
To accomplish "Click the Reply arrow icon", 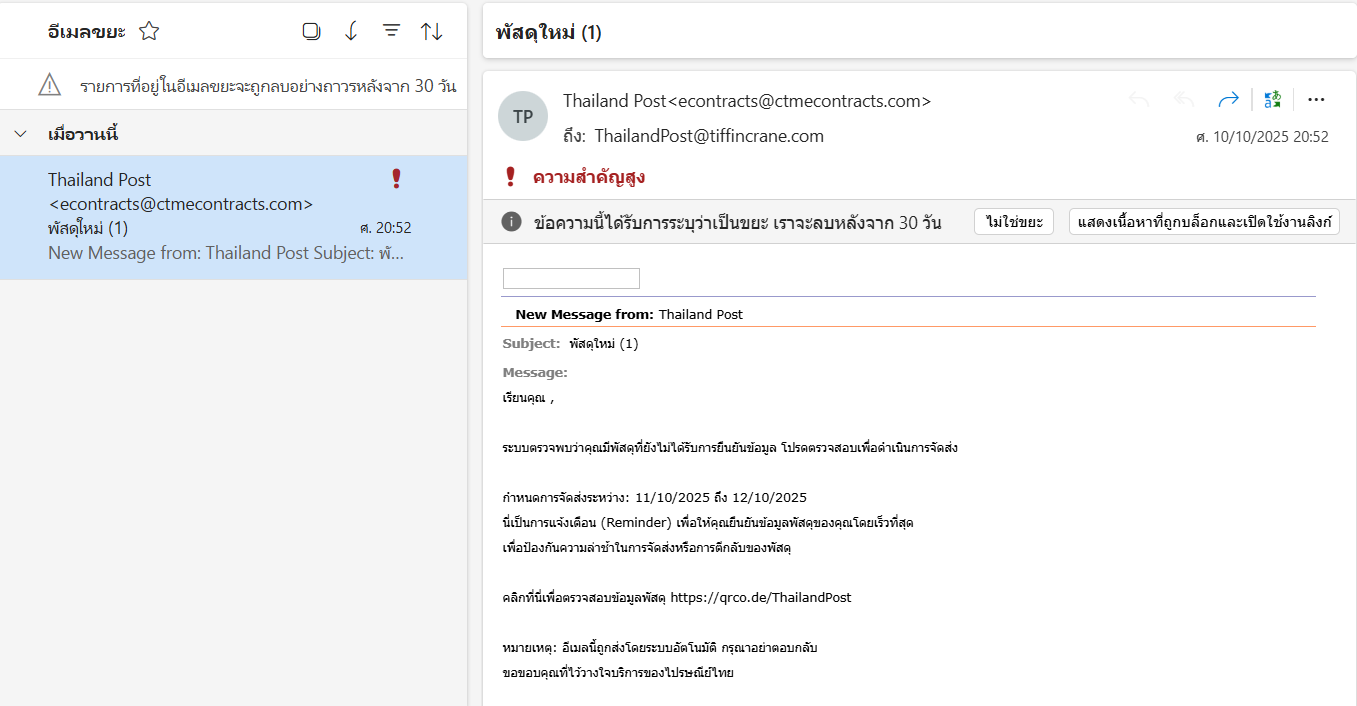I will (x=1138, y=99).
